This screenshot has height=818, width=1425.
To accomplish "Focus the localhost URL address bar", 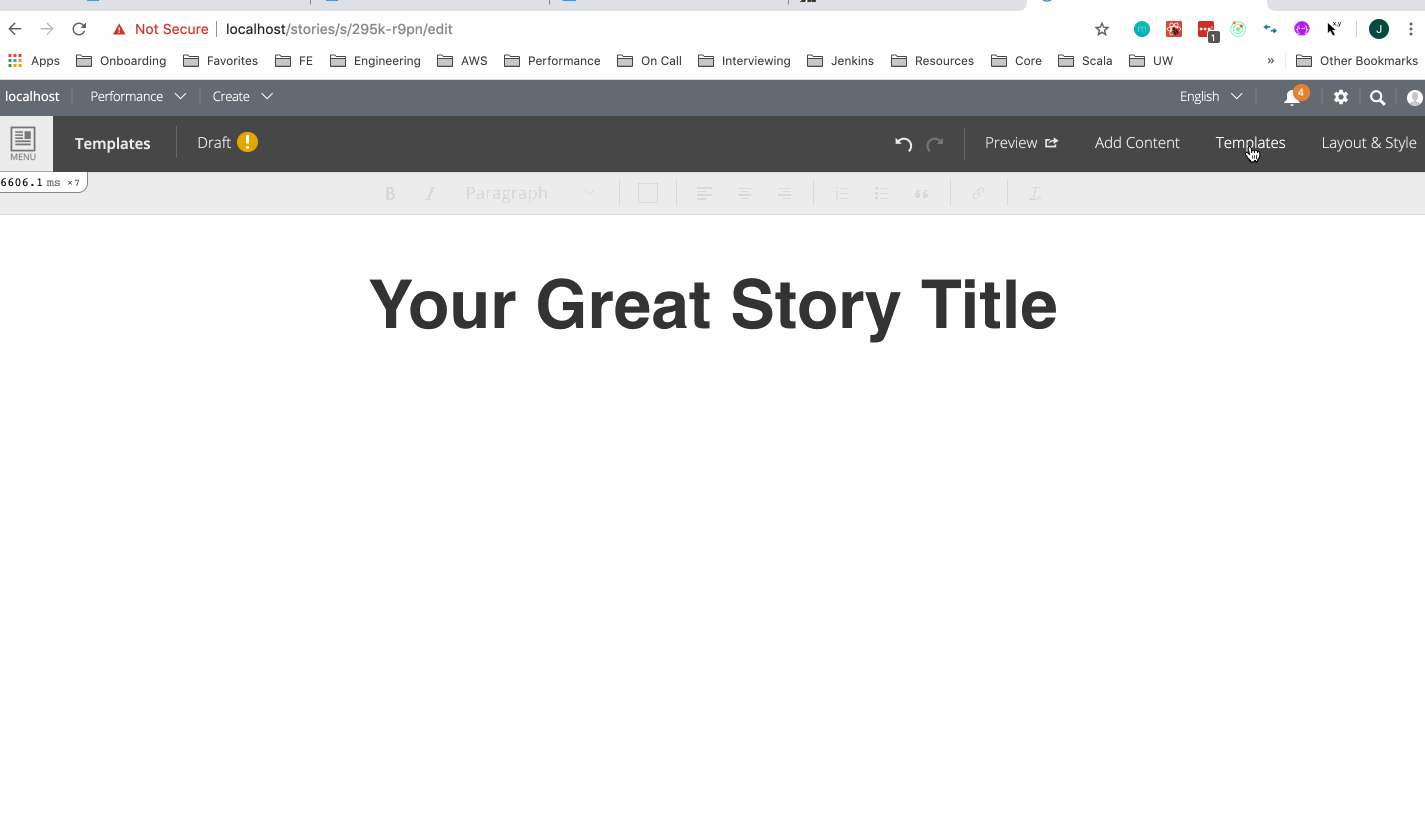I will 340,29.
